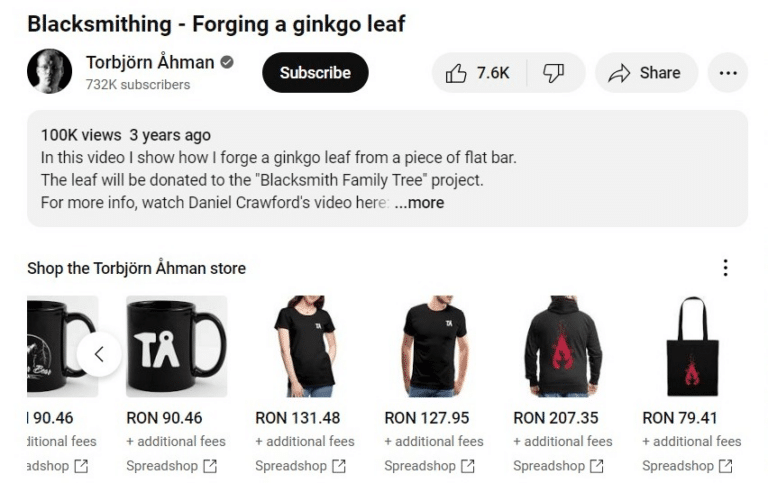Screen dimensions: 768x483
Task: Open Torbjörn Åhman channel name link
Action: [150, 62]
